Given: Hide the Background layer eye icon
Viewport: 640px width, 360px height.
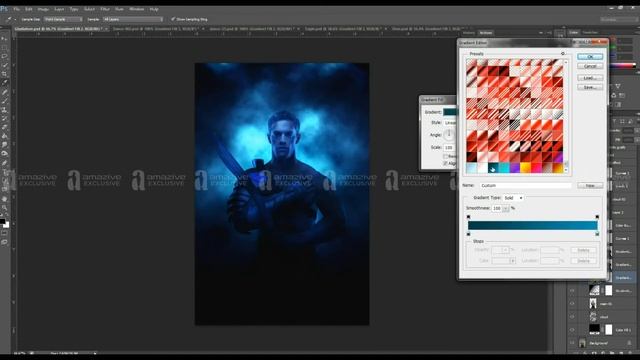Looking at the screenshot, I should (572, 343).
